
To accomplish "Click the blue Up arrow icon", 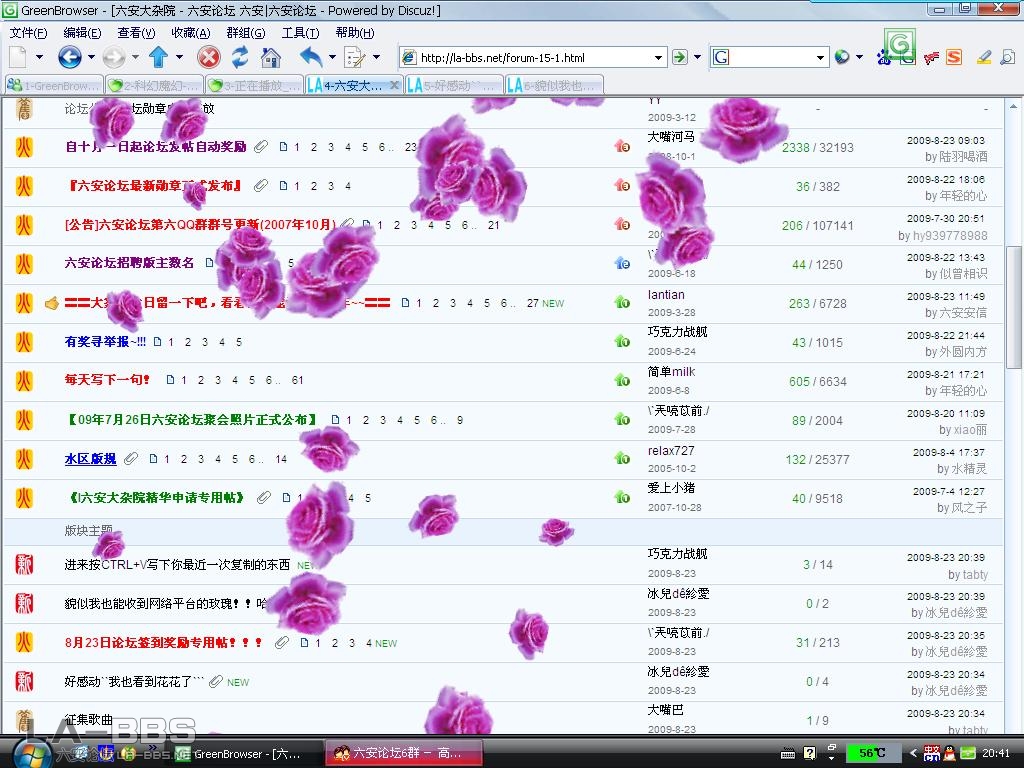I will (x=158, y=57).
